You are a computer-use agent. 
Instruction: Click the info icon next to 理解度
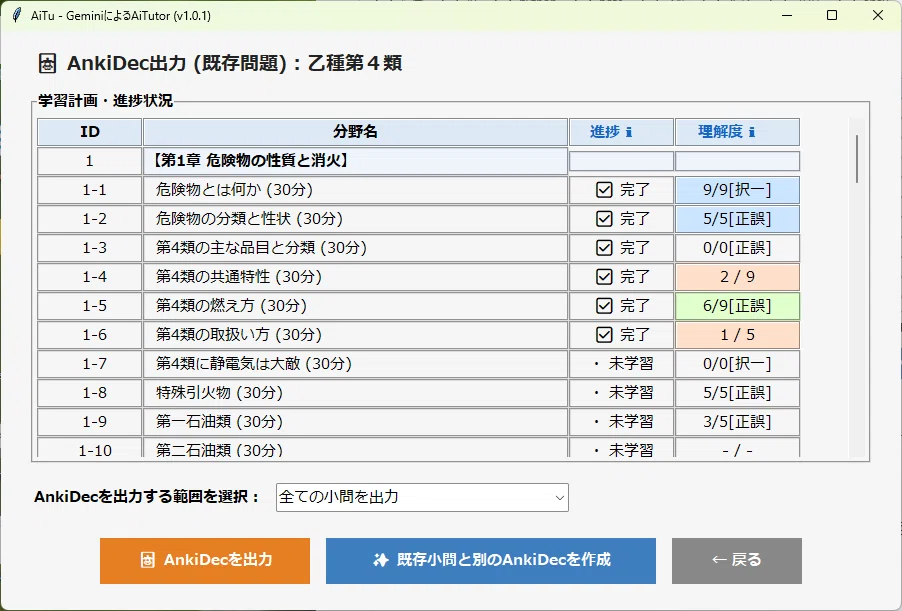[752, 132]
